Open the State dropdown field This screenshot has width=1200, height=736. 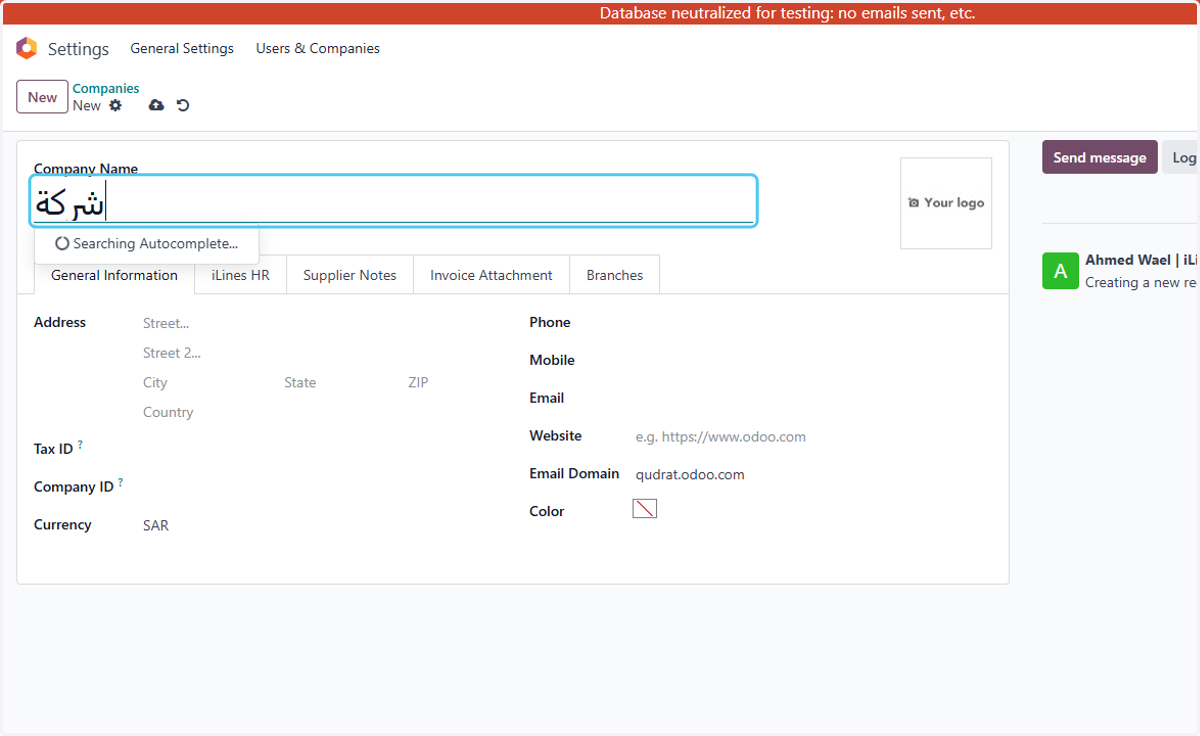tap(340, 382)
